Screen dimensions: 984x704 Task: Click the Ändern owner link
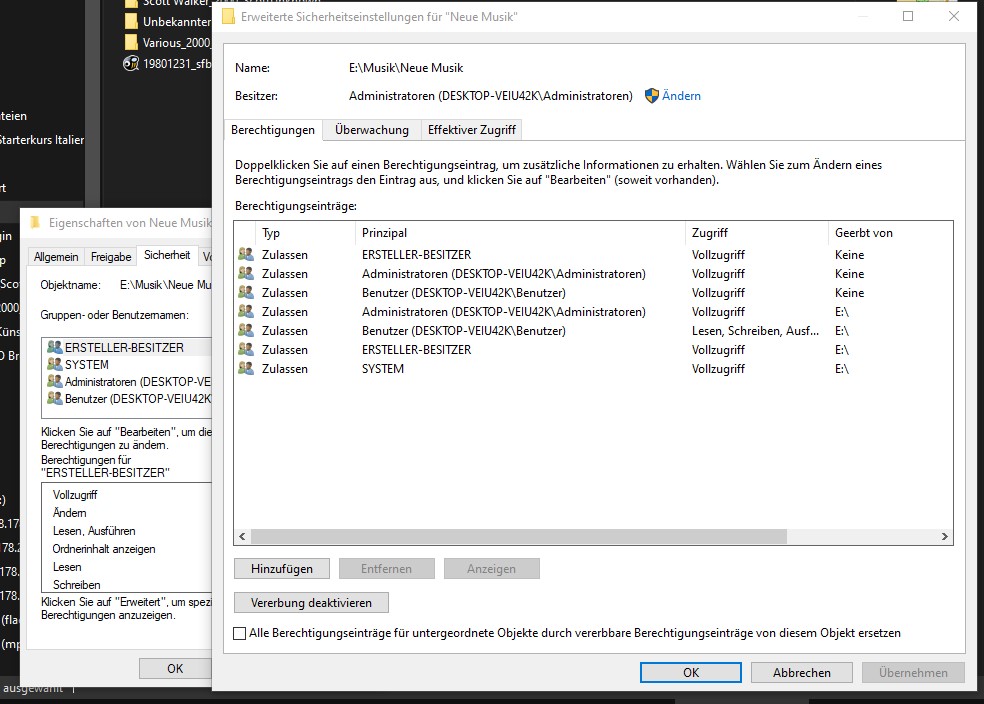pyautogui.click(x=681, y=96)
